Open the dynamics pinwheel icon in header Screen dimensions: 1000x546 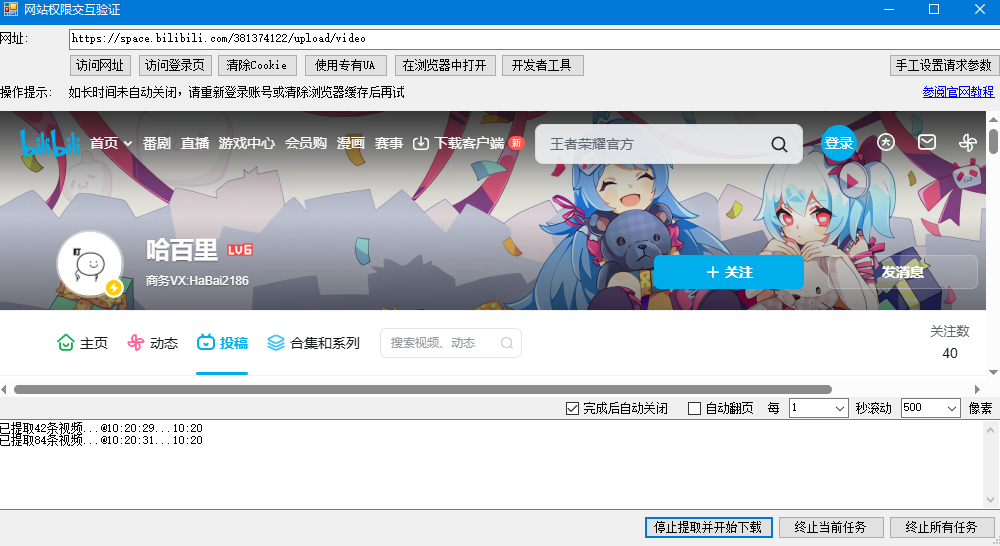tap(967, 143)
